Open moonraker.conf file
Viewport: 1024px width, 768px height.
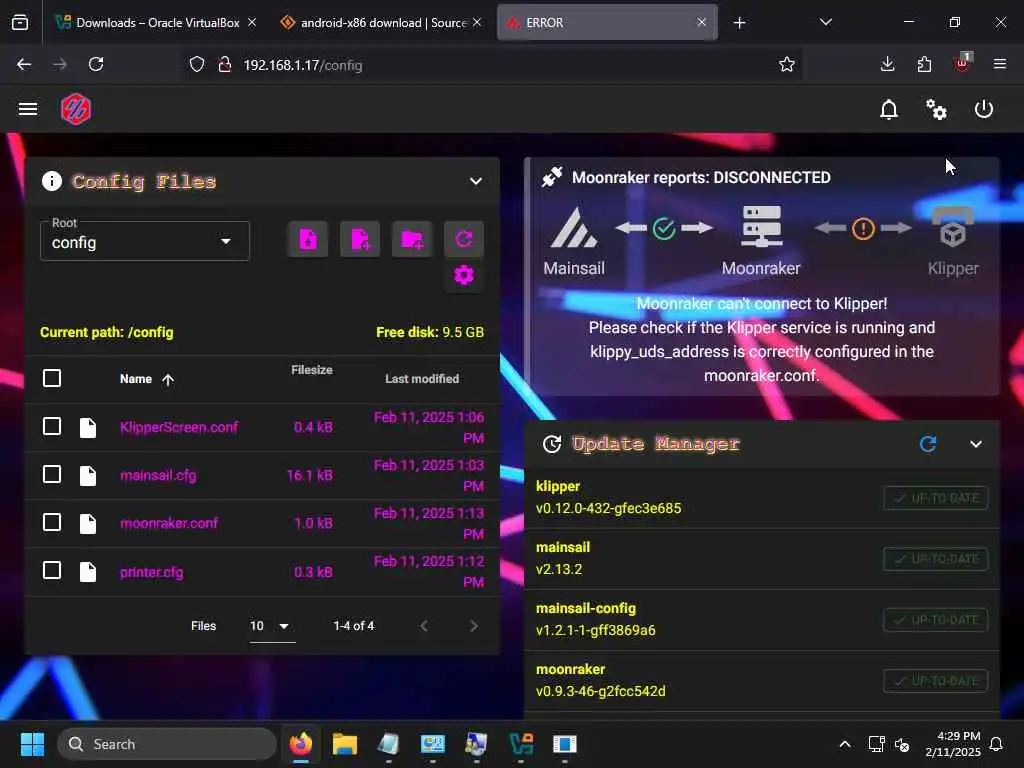coord(168,523)
